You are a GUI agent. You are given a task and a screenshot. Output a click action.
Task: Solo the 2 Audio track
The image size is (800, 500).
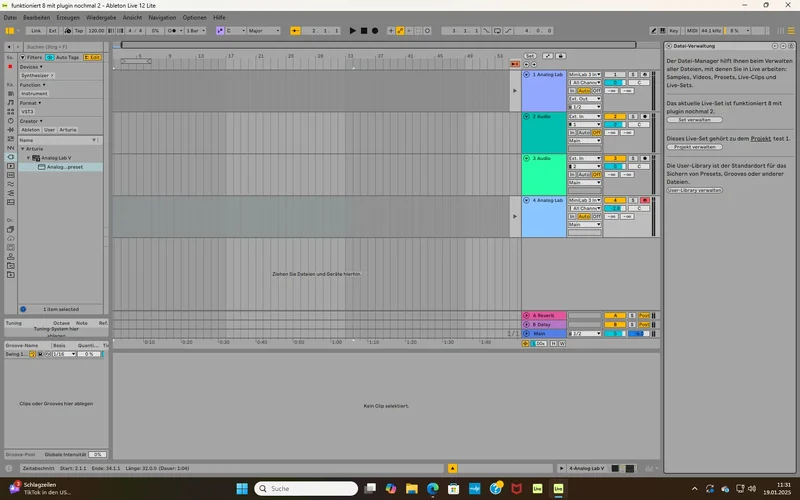pyautogui.click(x=633, y=116)
